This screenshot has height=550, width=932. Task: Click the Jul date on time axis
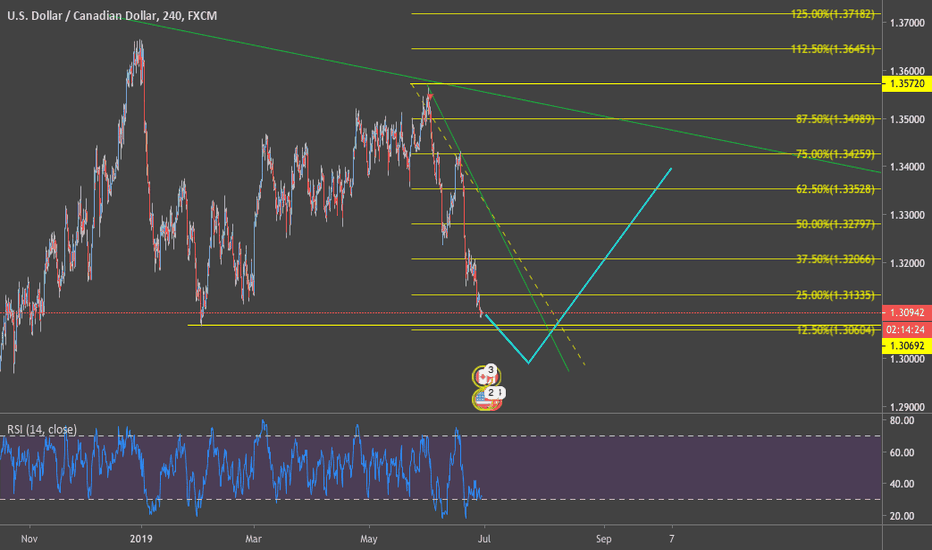click(x=484, y=539)
